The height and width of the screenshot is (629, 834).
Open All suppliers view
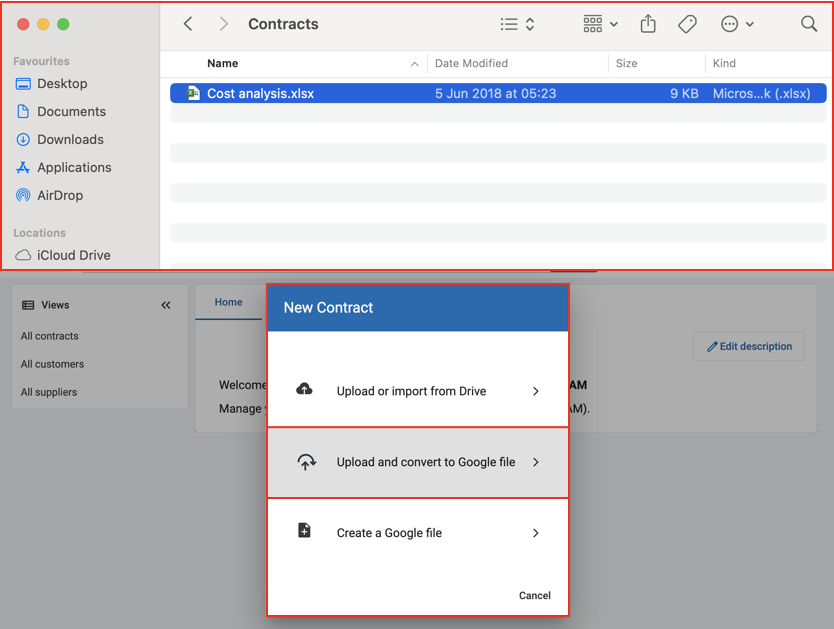[x=48, y=392]
